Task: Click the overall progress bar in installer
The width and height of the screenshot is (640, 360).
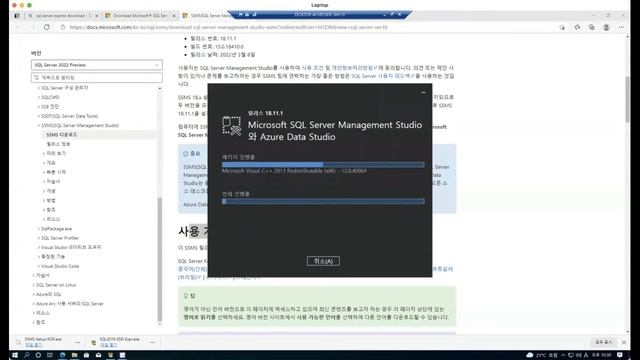Action: pyautogui.click(x=323, y=201)
